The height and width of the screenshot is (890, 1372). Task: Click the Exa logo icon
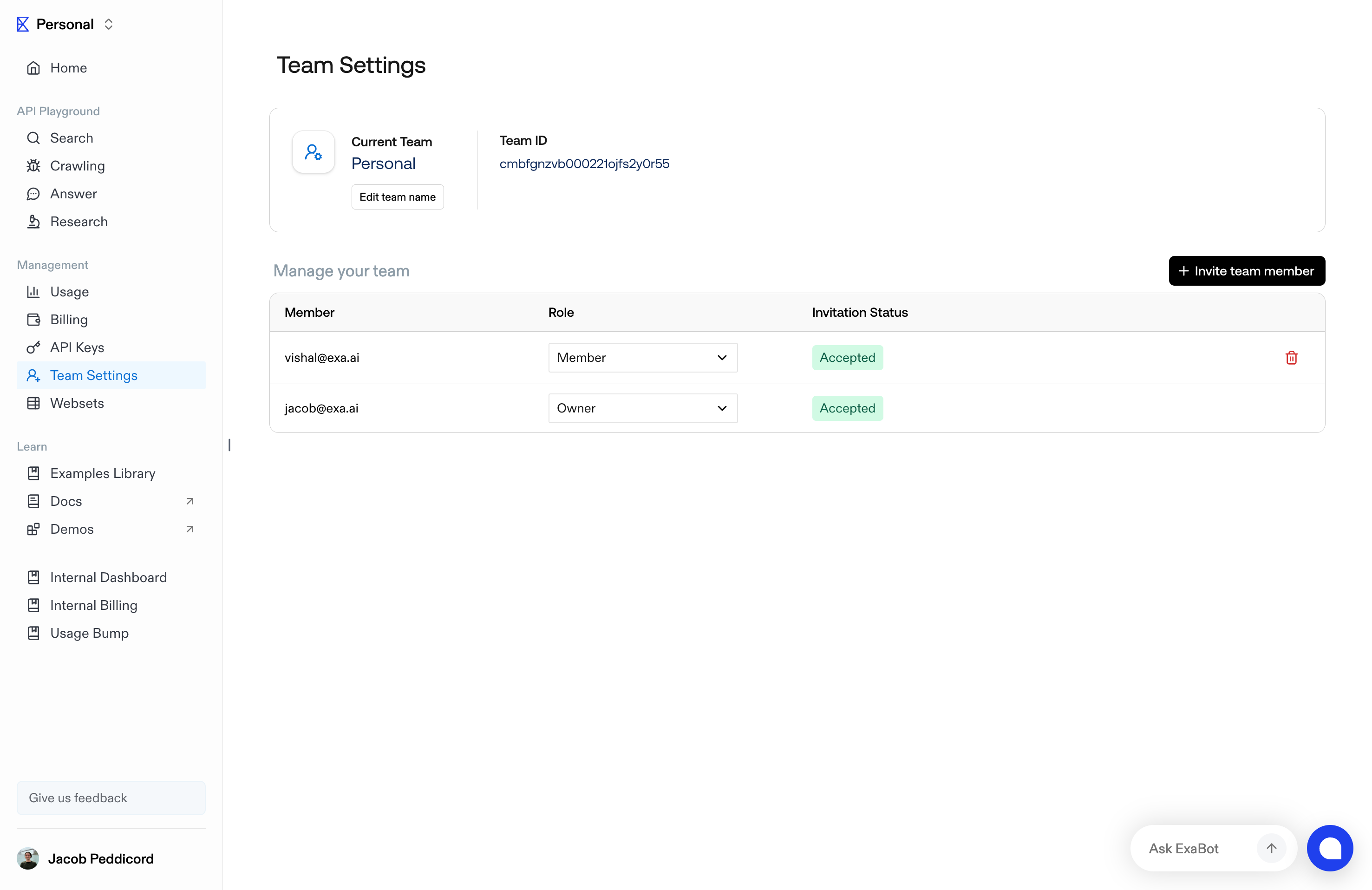[22, 24]
